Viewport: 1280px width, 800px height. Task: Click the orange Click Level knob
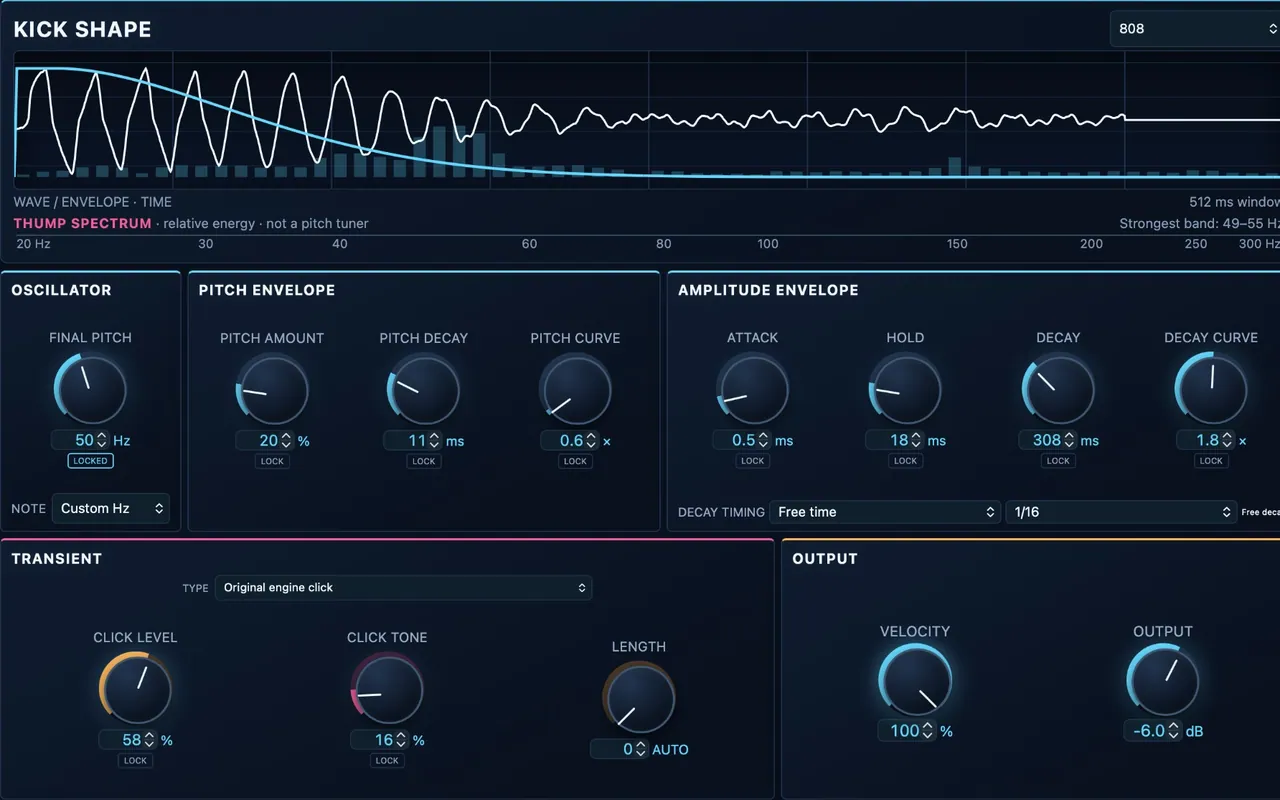[135, 688]
